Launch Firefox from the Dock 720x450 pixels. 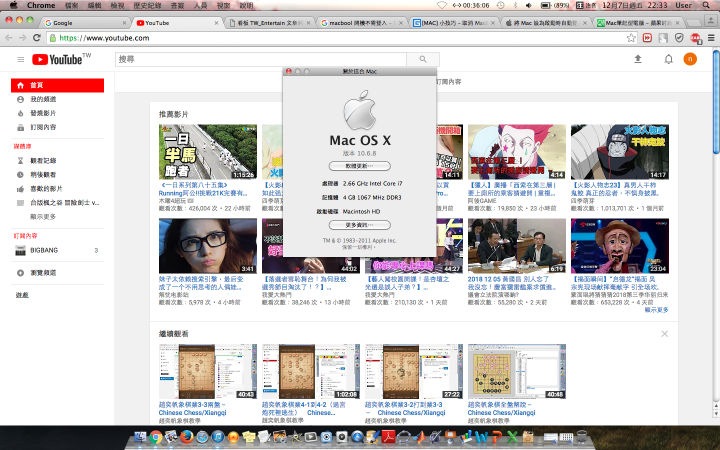click(x=186, y=437)
